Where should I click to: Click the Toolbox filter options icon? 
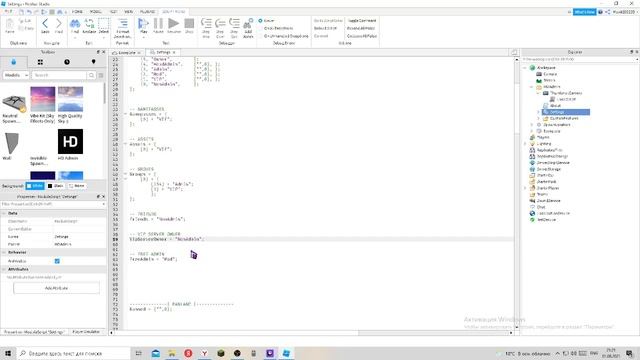click(101, 75)
